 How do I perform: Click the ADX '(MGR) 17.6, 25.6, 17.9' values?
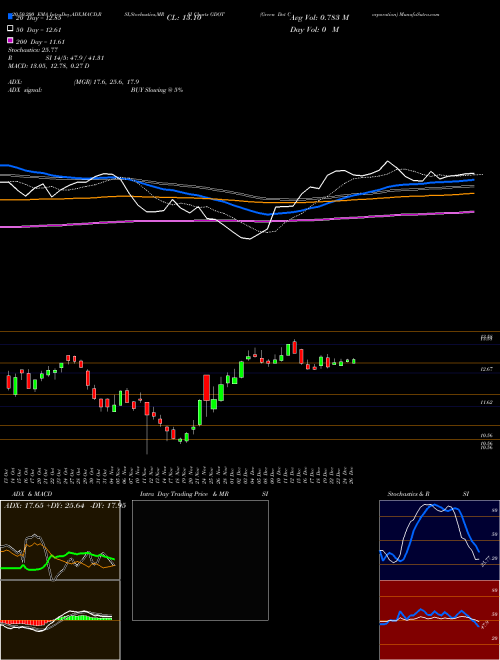[x=106, y=82]
